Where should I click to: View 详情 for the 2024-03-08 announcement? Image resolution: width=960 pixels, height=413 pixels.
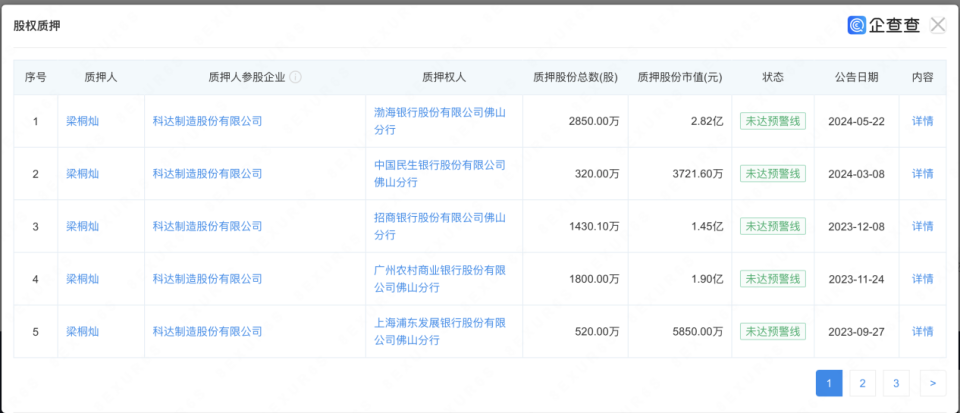coord(923,174)
